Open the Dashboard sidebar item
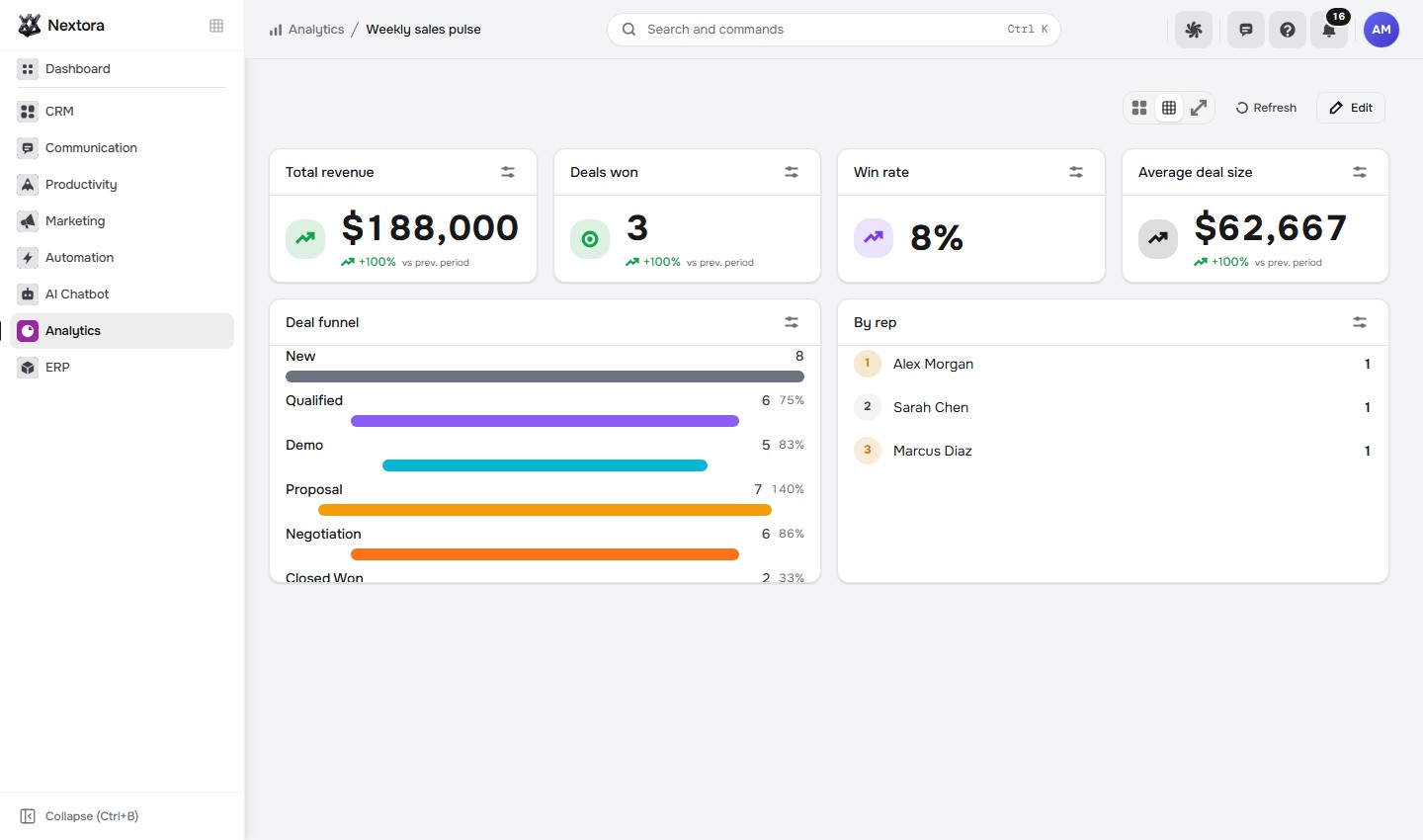The image size is (1423, 840). pyautogui.click(x=122, y=69)
